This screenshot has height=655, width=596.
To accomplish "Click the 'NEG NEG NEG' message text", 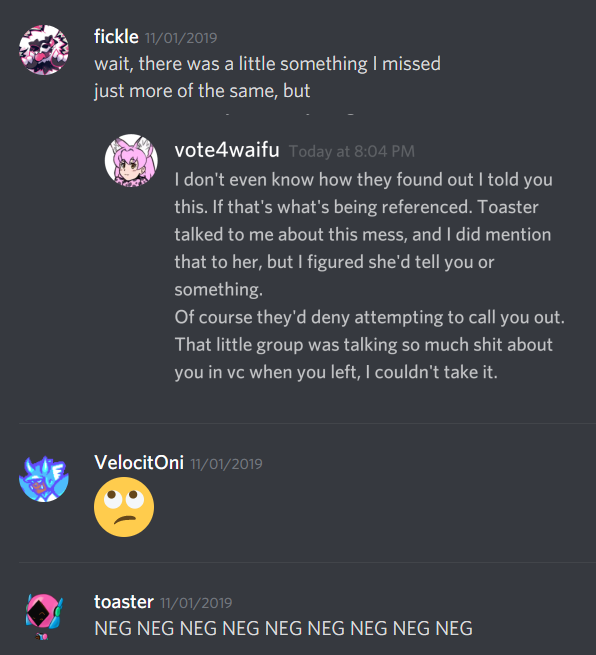I will coord(284,628).
